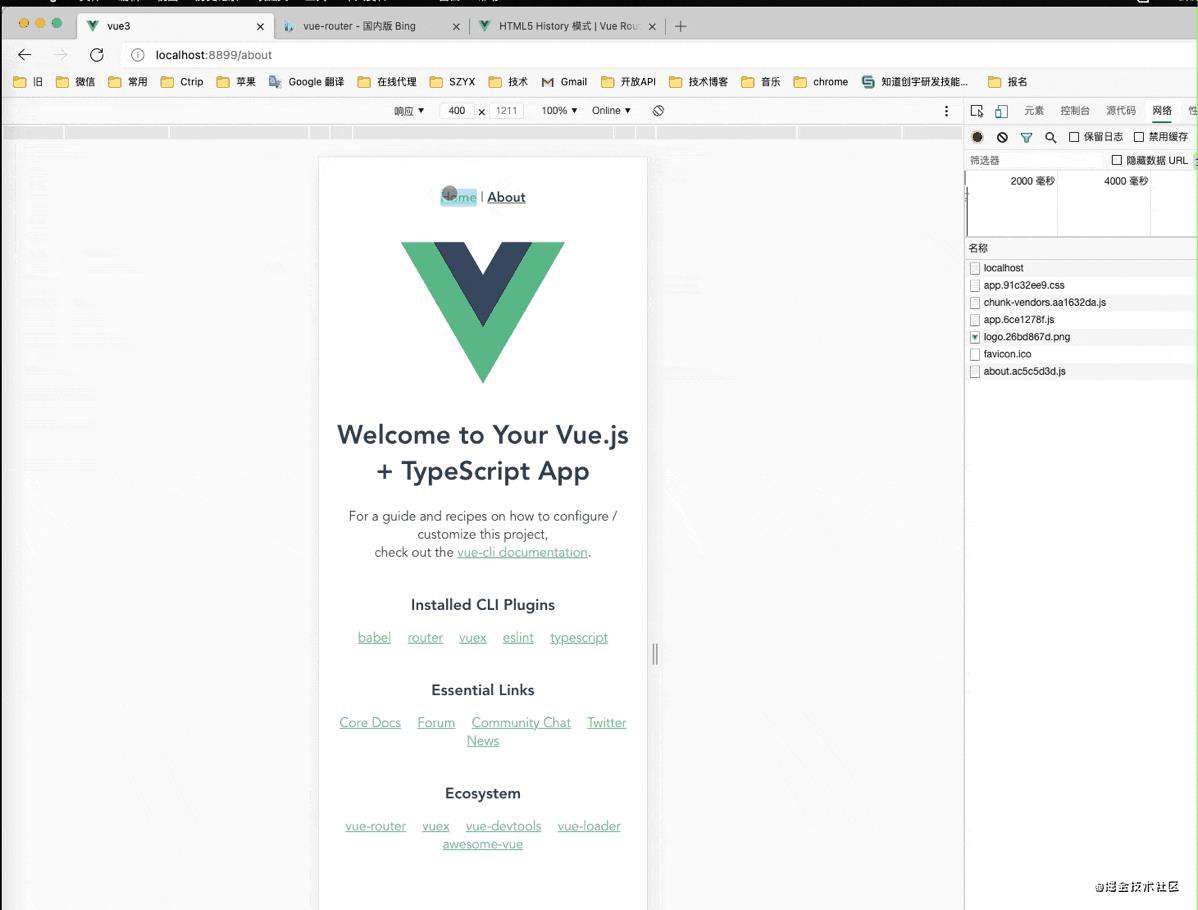The width and height of the screenshot is (1198, 910).
Task: Toggle the DevTools device toolbar icon
Action: pyautogui.click(x=1001, y=111)
